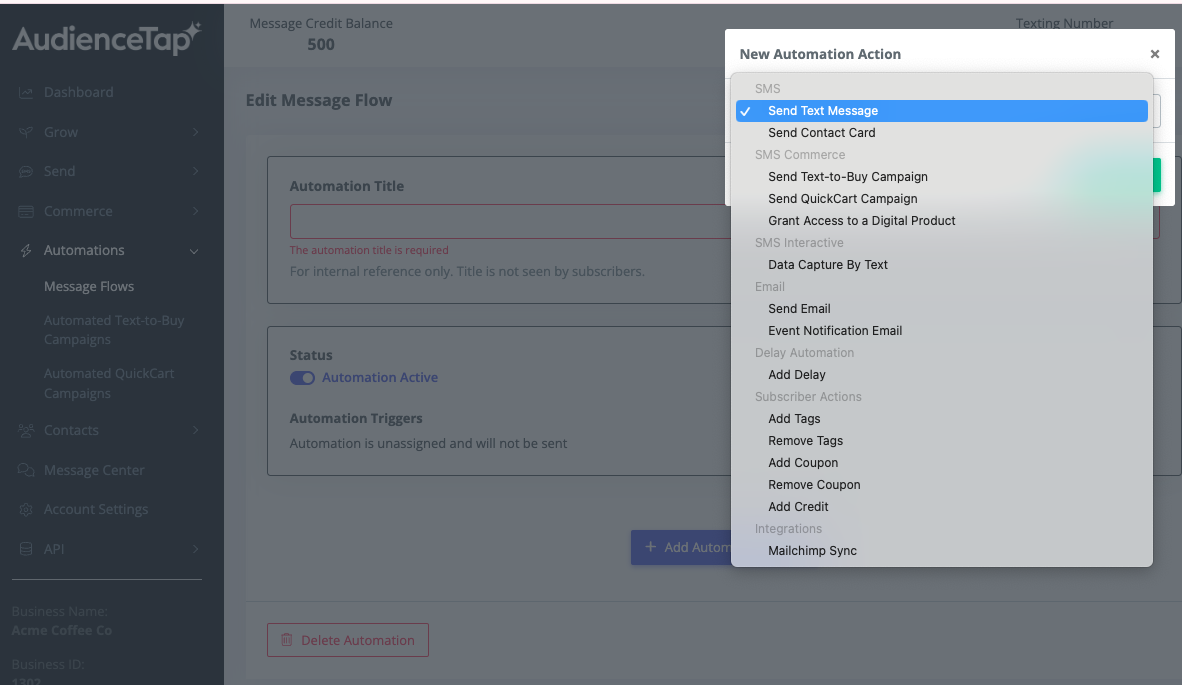Click the Delete Automation button
The width and height of the screenshot is (1182, 685).
pos(347,639)
